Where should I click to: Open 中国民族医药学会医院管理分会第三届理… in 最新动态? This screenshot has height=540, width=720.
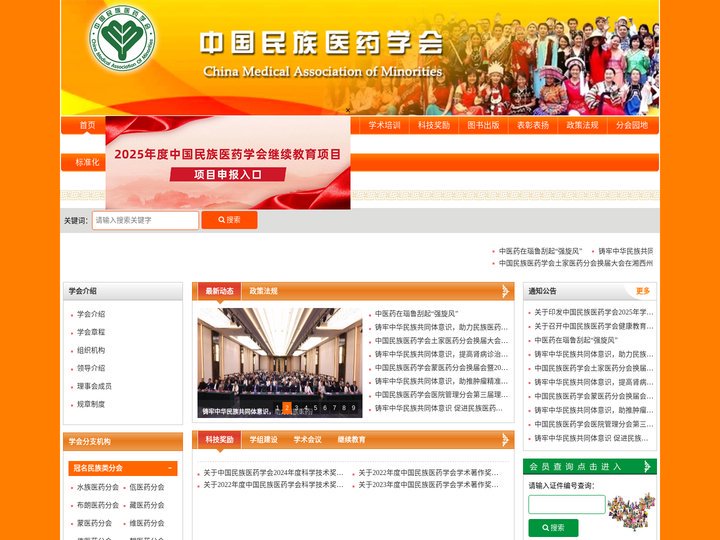441,394
